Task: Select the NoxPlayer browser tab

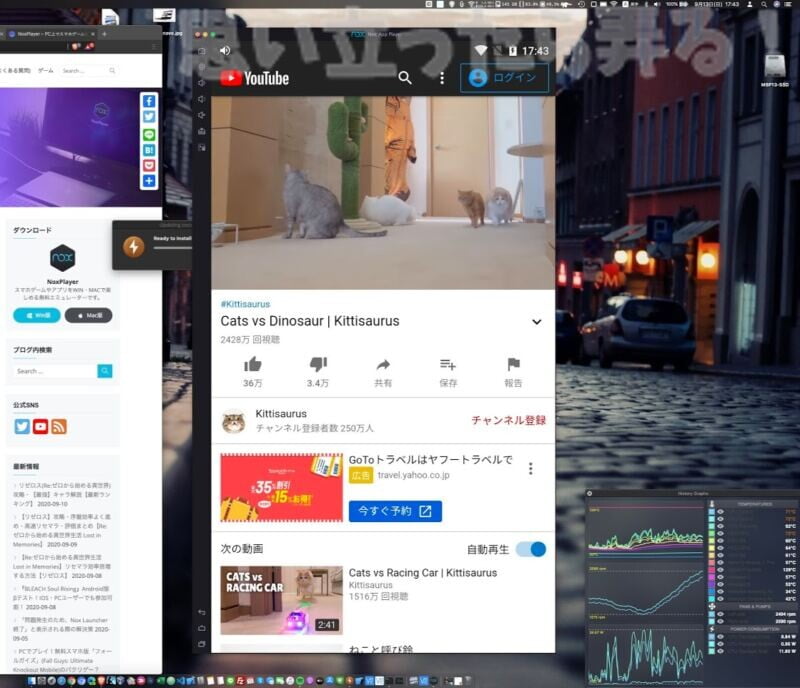Action: 51,34
